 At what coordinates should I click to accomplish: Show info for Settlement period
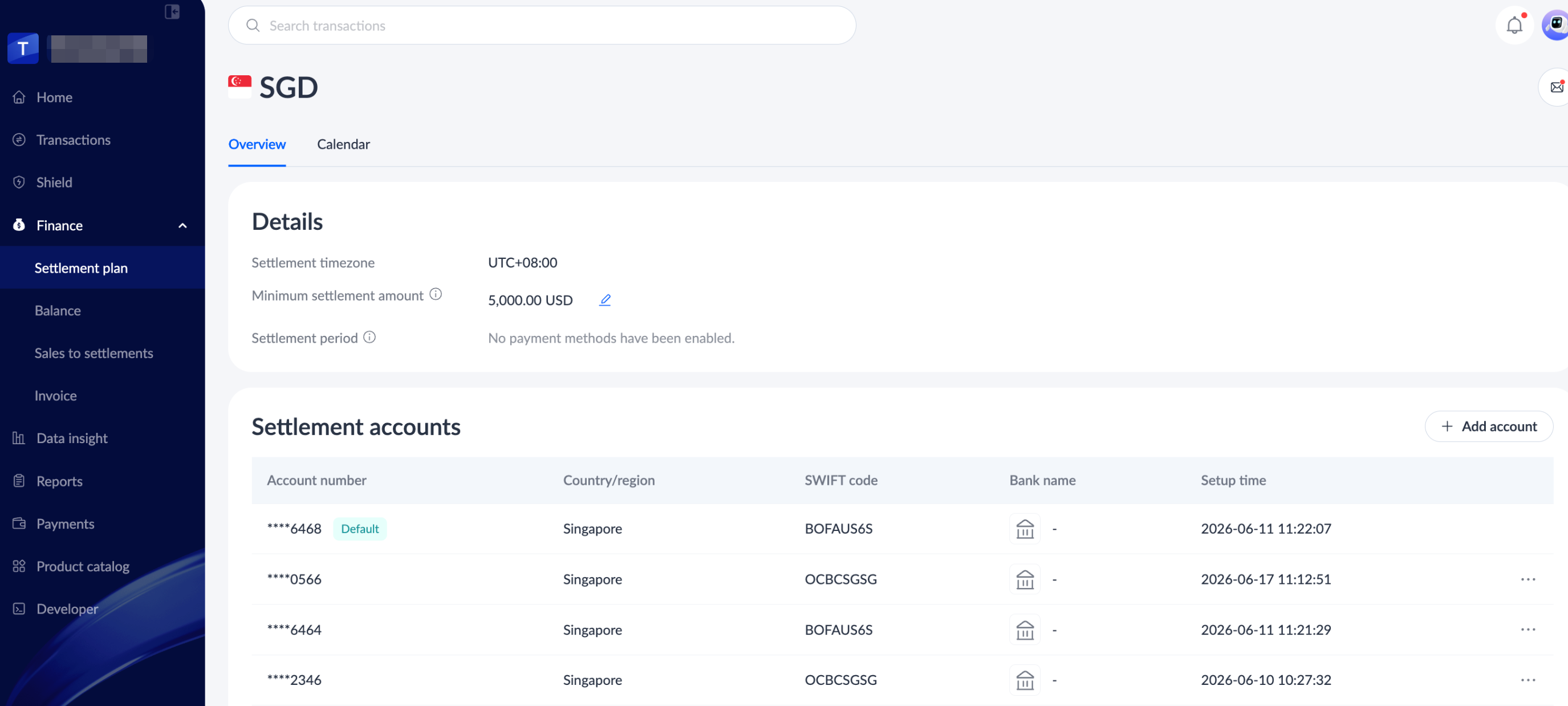tap(369, 337)
